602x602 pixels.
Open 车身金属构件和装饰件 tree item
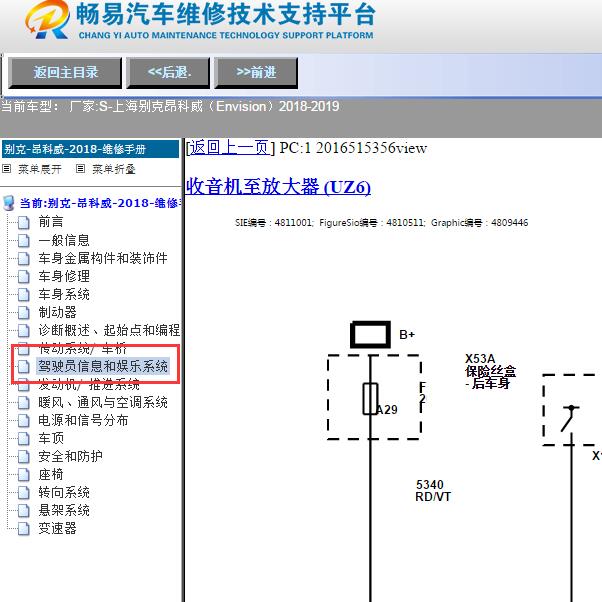point(103,258)
